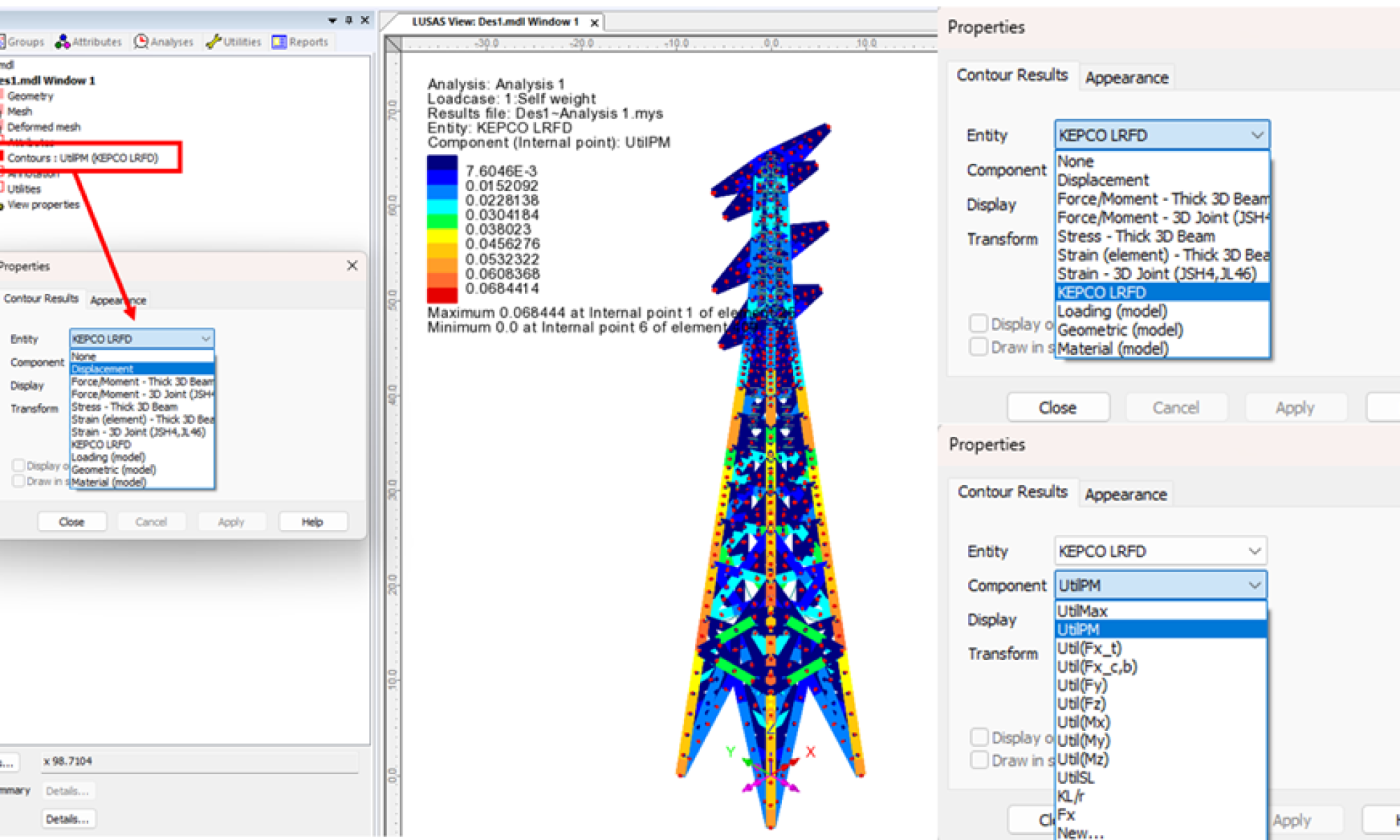Enable the Draw in checkbox, top-right Properties panel
The height and width of the screenshot is (840, 1400).
point(979,347)
